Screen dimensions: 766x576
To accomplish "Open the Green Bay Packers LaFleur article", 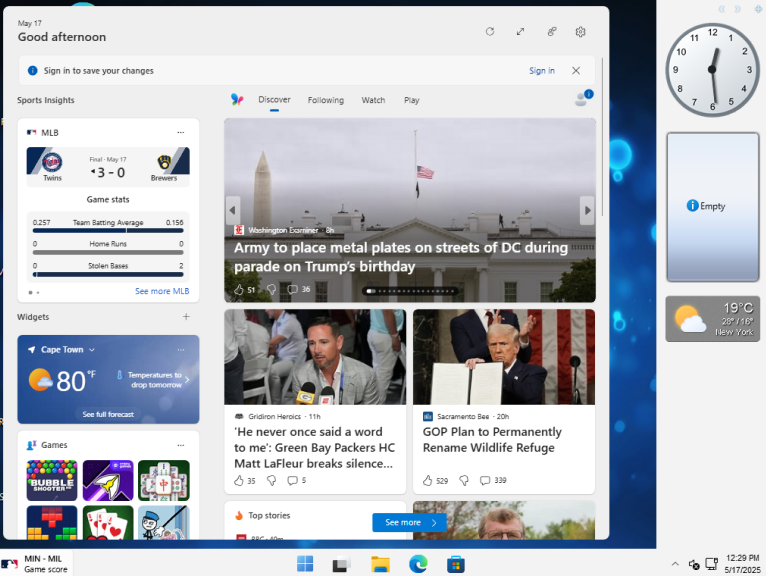I will pyautogui.click(x=314, y=448).
